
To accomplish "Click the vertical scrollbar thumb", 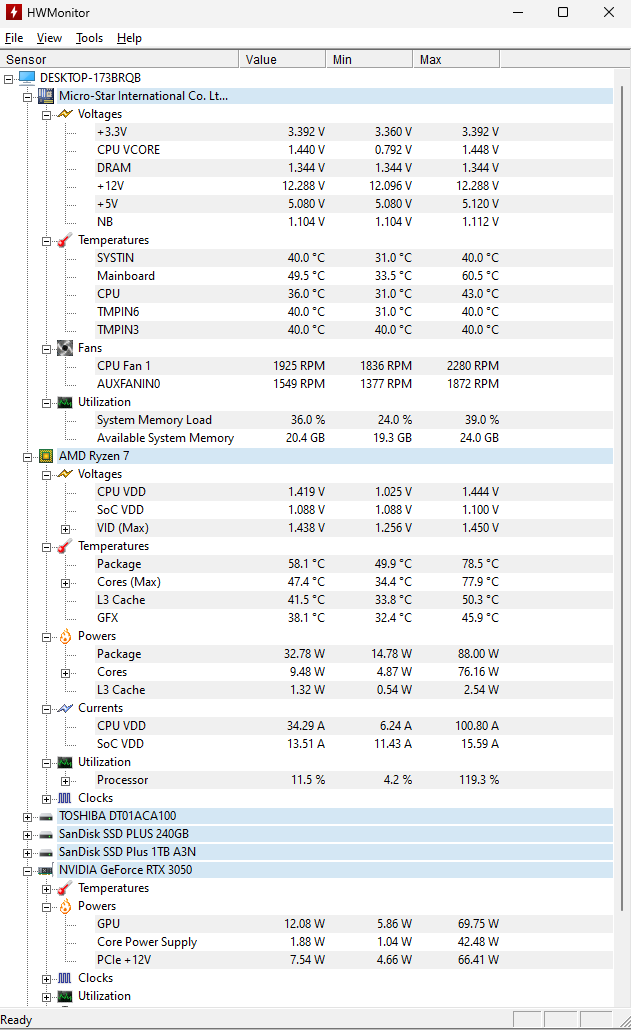I will tap(622, 497).
